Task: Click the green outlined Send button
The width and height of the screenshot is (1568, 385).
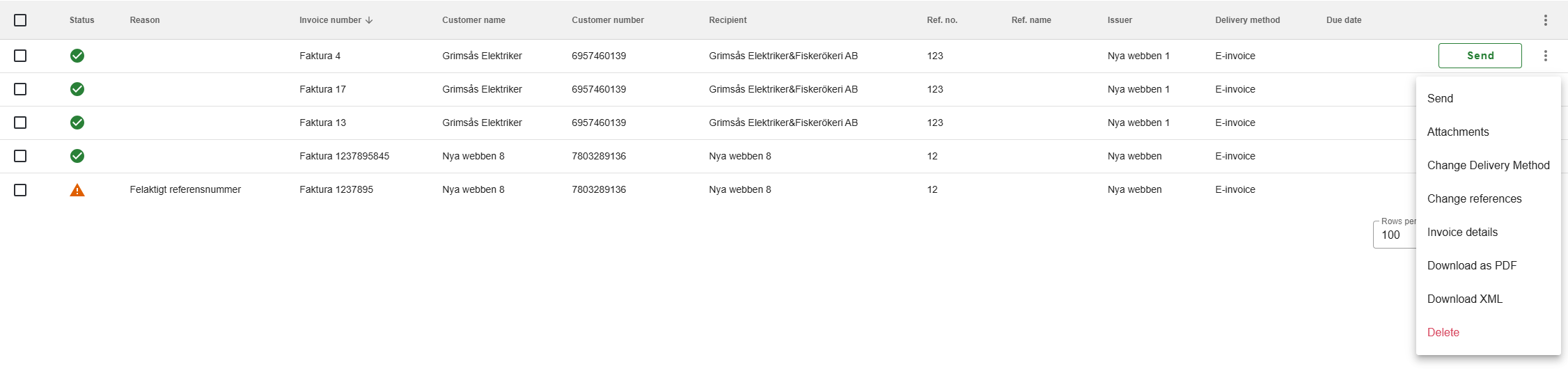Action: click(1480, 56)
